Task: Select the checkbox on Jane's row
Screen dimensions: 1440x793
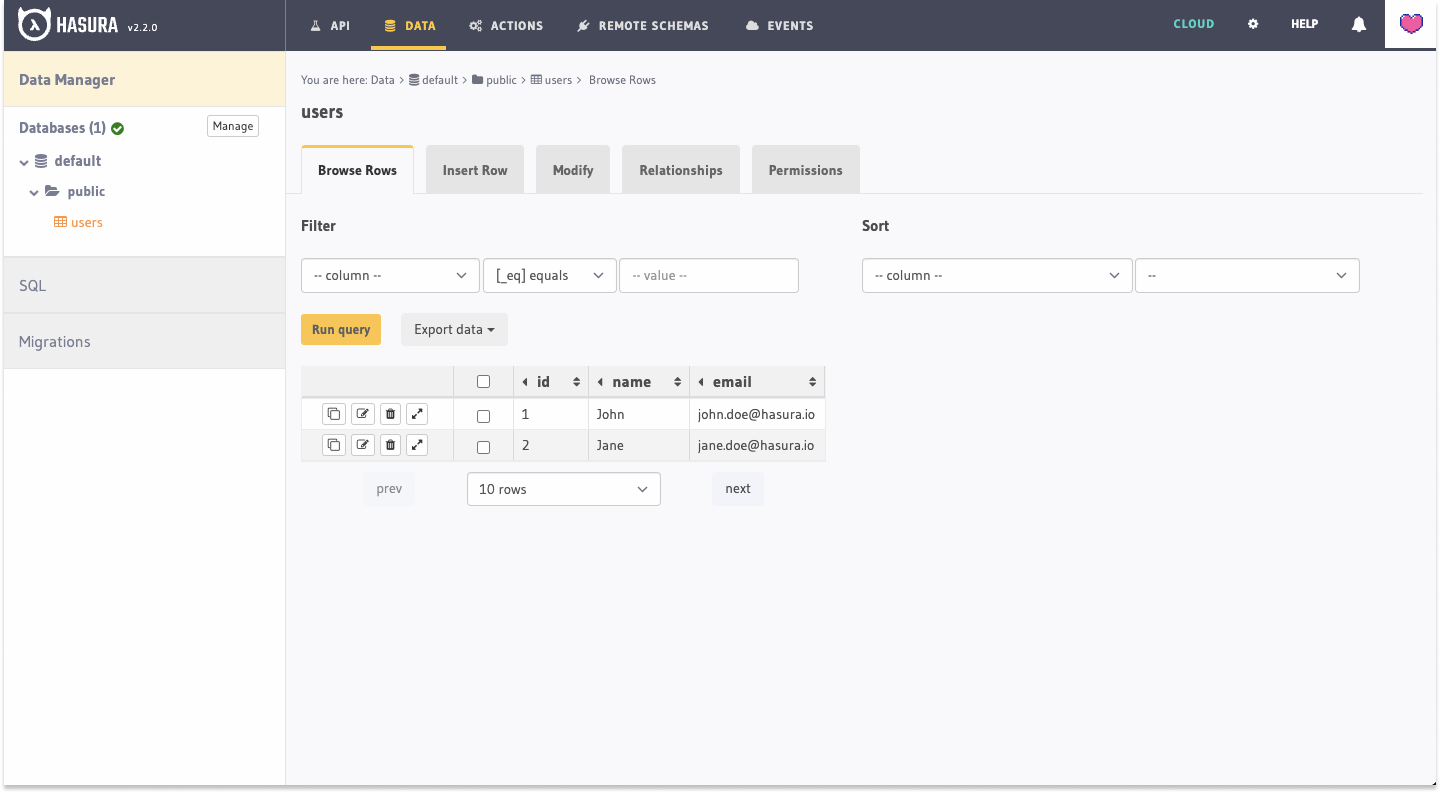Action: [x=483, y=446]
